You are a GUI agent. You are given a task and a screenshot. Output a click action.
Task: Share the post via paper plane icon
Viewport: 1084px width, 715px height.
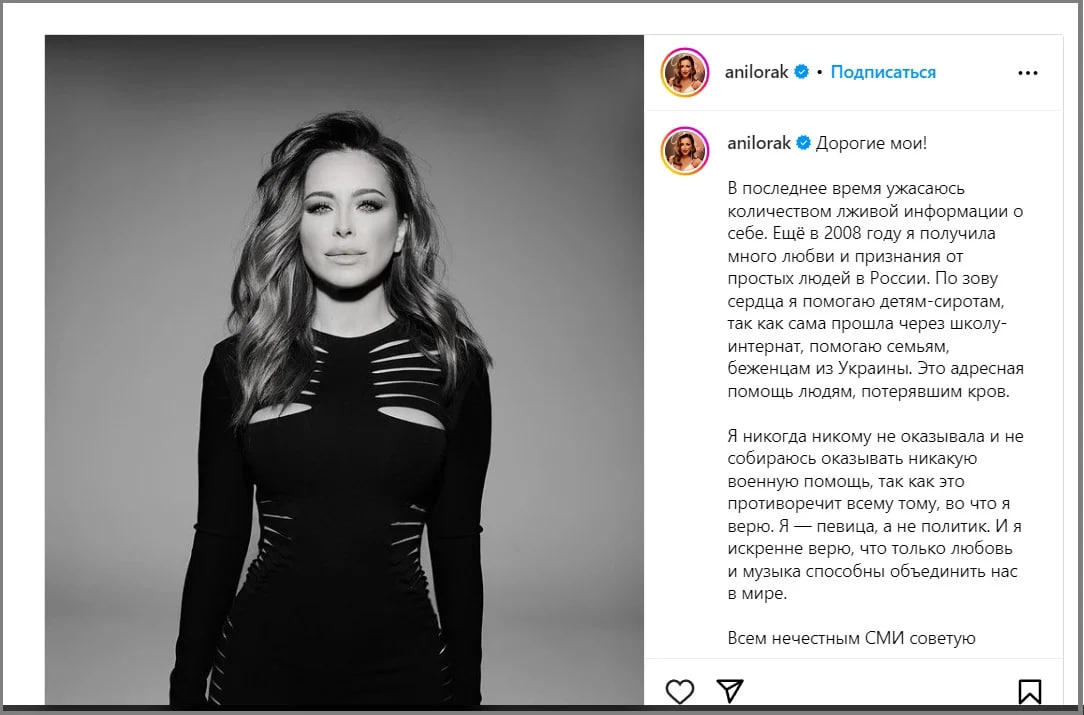[x=730, y=690]
